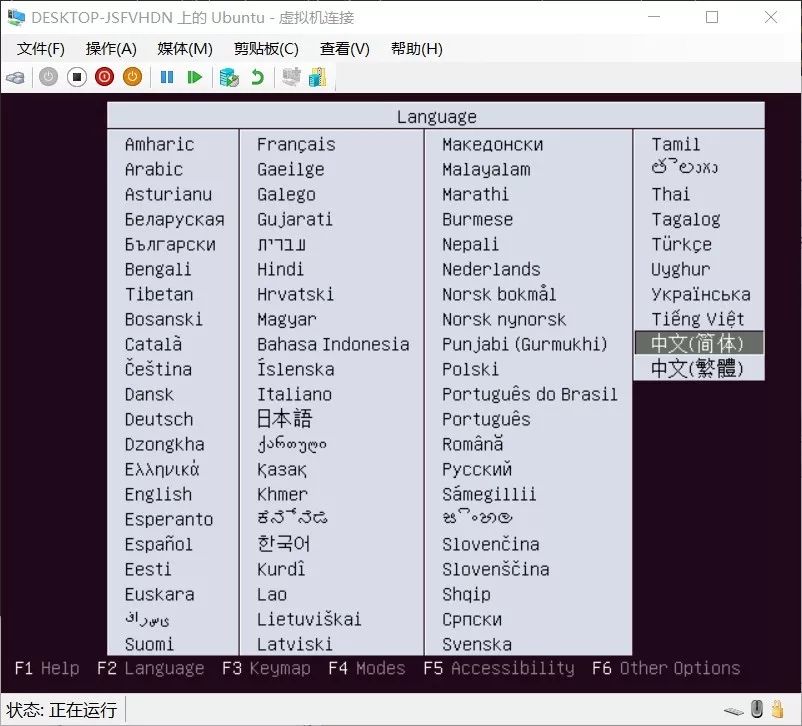
Task: Click F3 Keymap at the bottom
Action: pos(266,668)
